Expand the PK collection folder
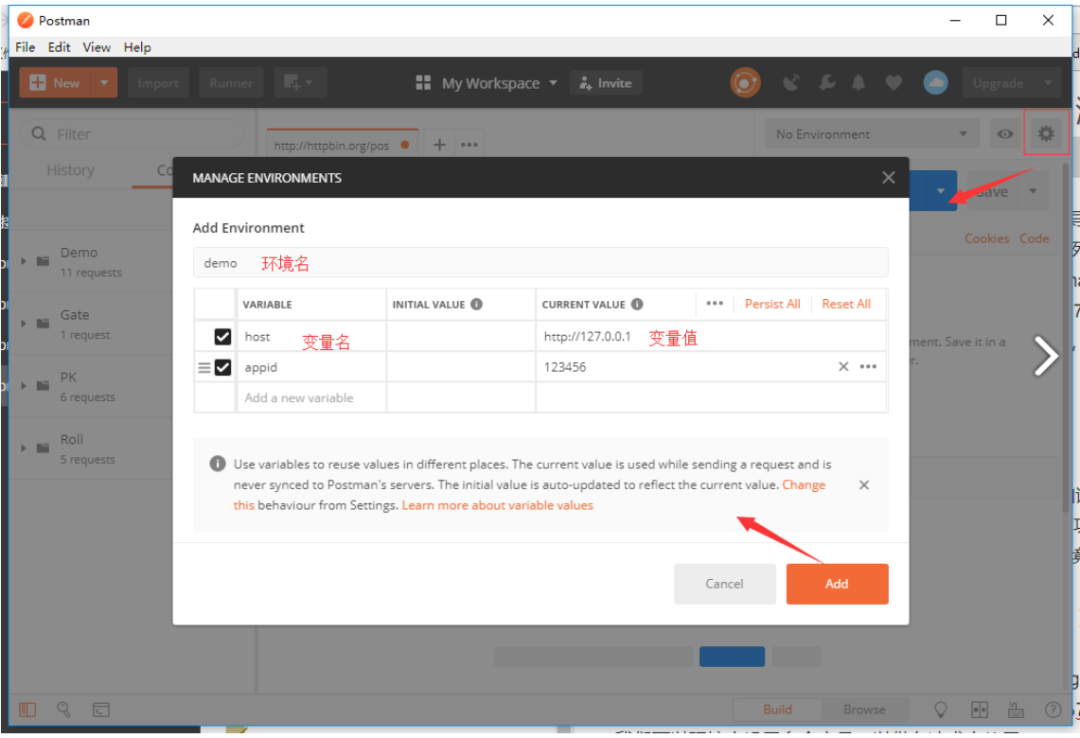The width and height of the screenshot is (1080, 738). pyautogui.click(x=24, y=386)
